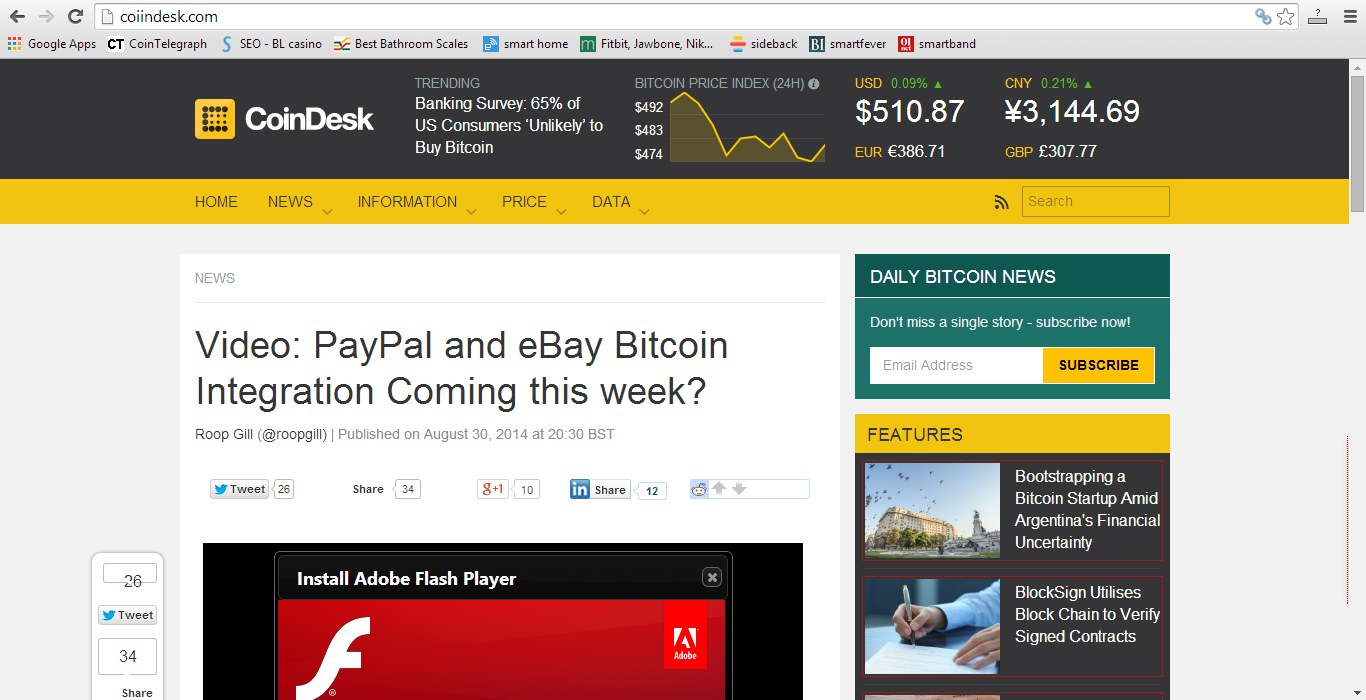The height and width of the screenshot is (700, 1366).
Task: Open the BlockSign signing contract thumbnail
Action: [x=932, y=626]
